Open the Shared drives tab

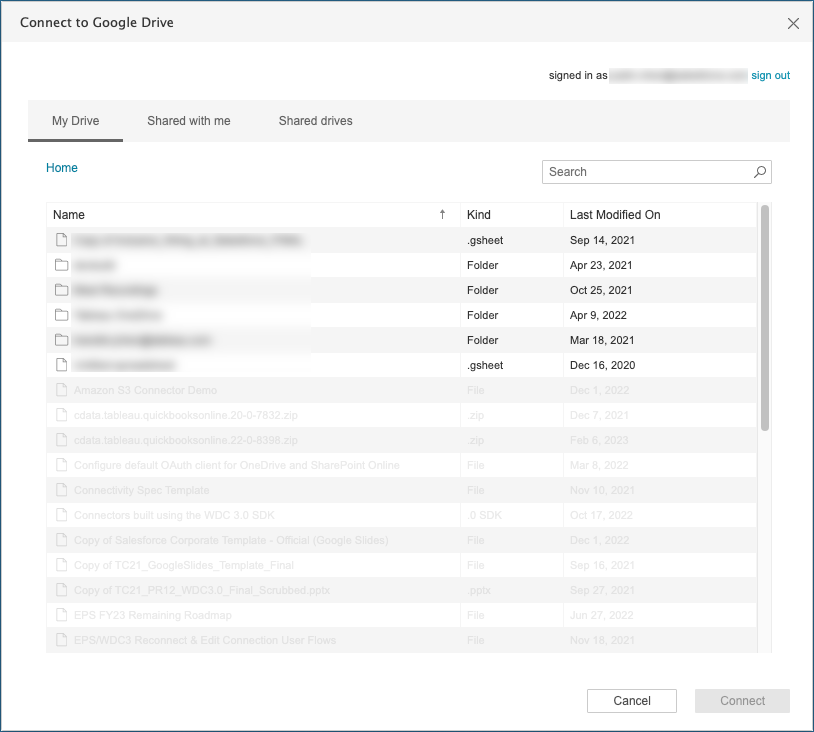click(x=315, y=120)
